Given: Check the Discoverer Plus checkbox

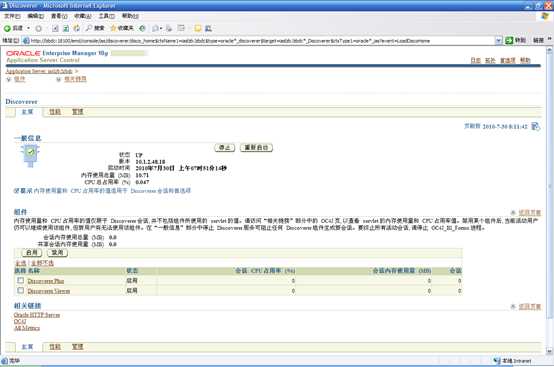Looking at the screenshot, I should coord(20,280).
